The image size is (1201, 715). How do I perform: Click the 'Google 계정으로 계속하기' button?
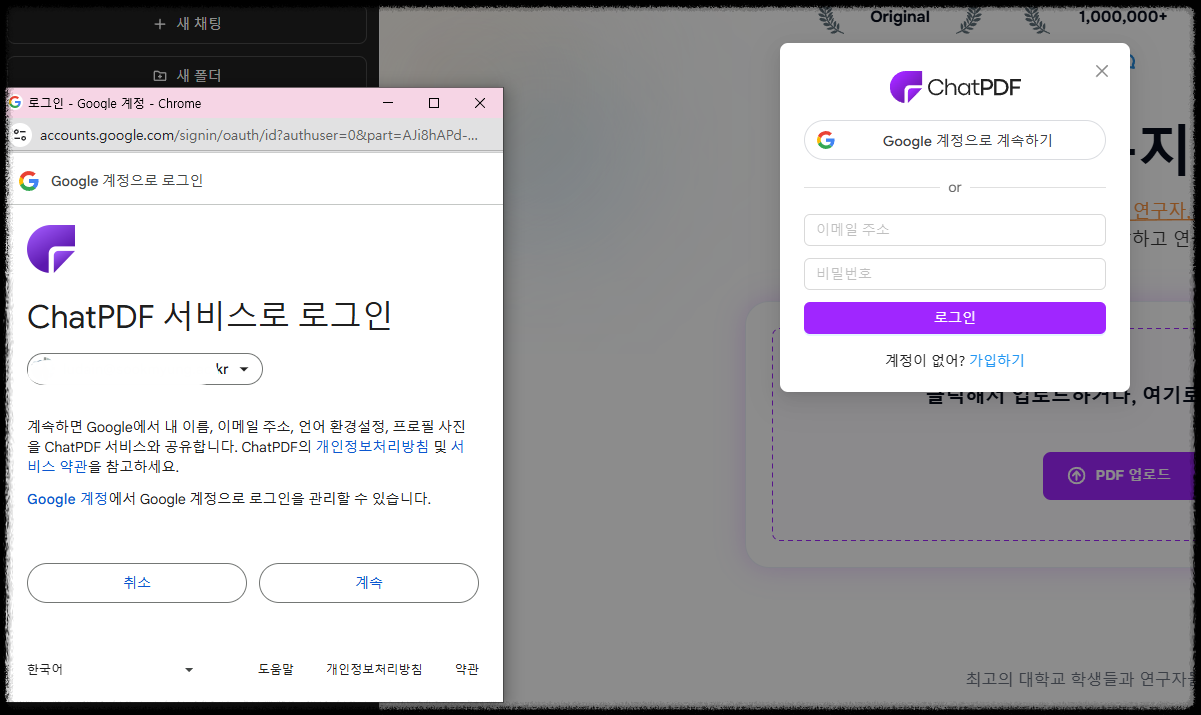954,140
